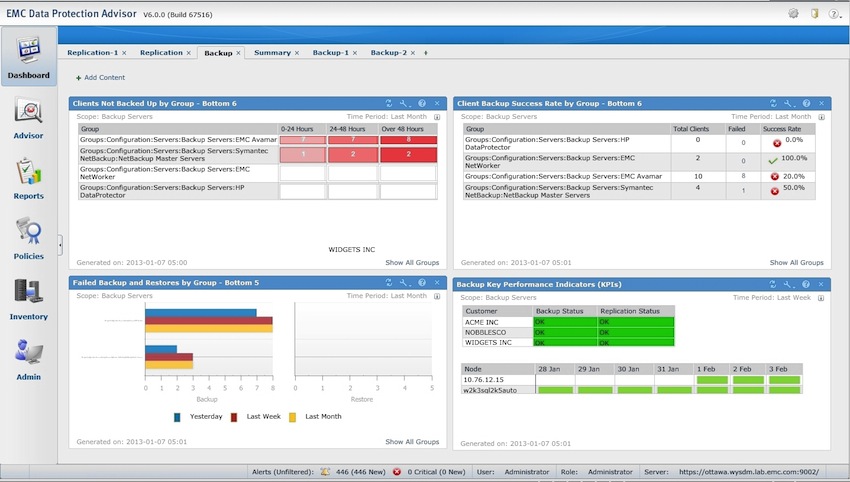Refresh Backup Key Performance Indicators panel
850x482 pixels.
point(773,284)
